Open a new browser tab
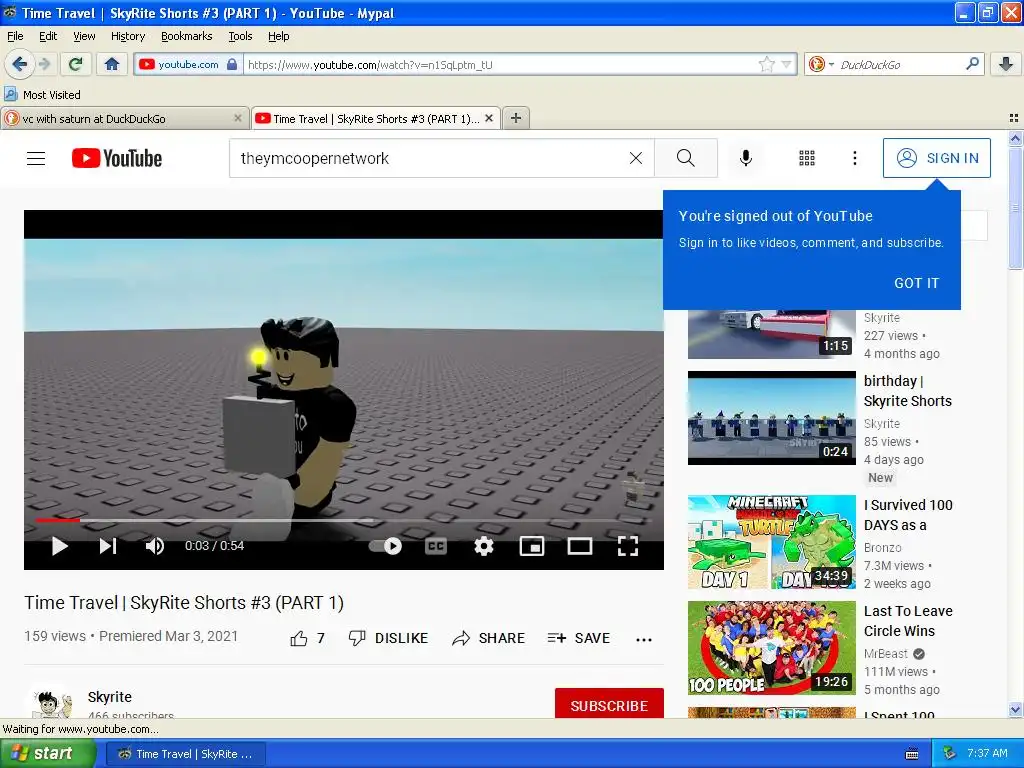This screenshot has height=768, width=1024. point(516,118)
